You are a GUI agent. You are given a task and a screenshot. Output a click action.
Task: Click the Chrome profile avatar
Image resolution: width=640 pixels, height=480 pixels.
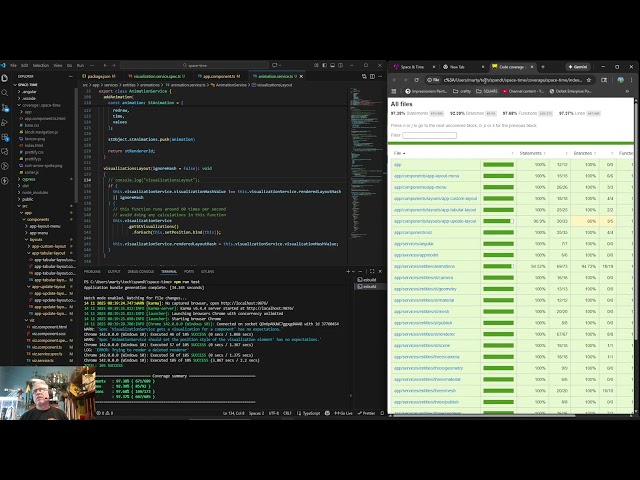click(621, 80)
